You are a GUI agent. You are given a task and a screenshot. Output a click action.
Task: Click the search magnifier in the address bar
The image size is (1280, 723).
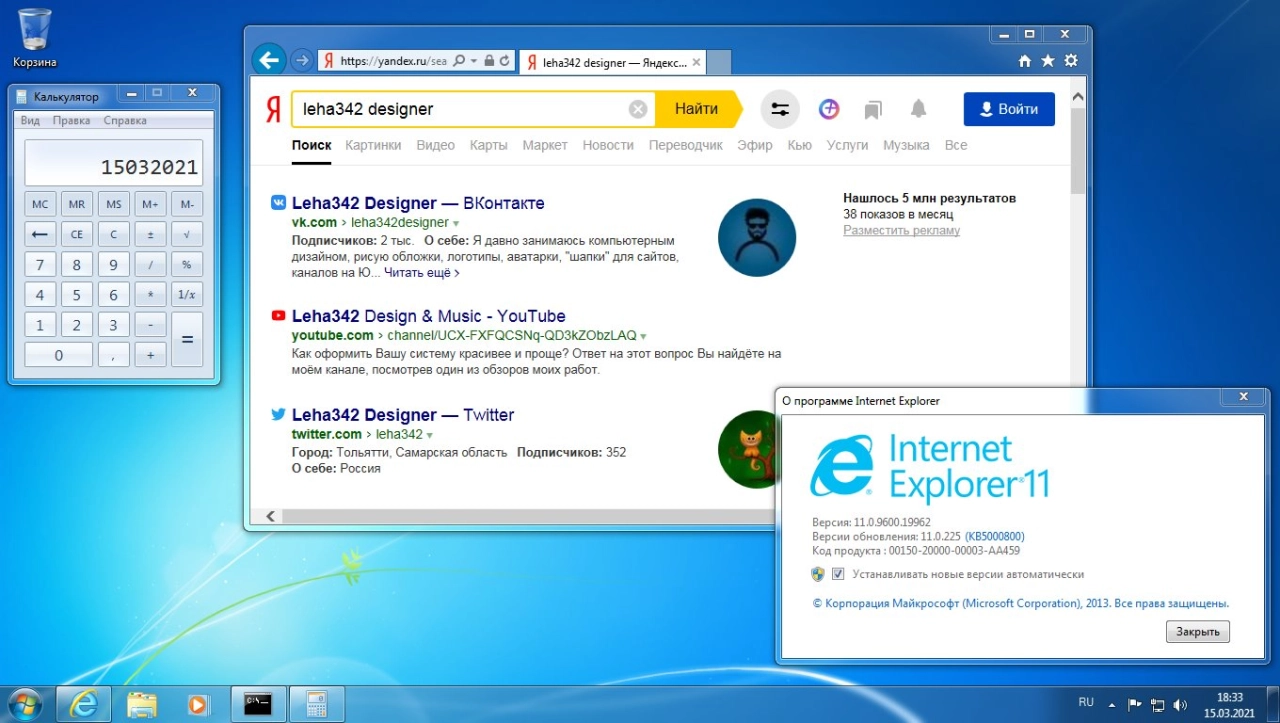point(459,61)
